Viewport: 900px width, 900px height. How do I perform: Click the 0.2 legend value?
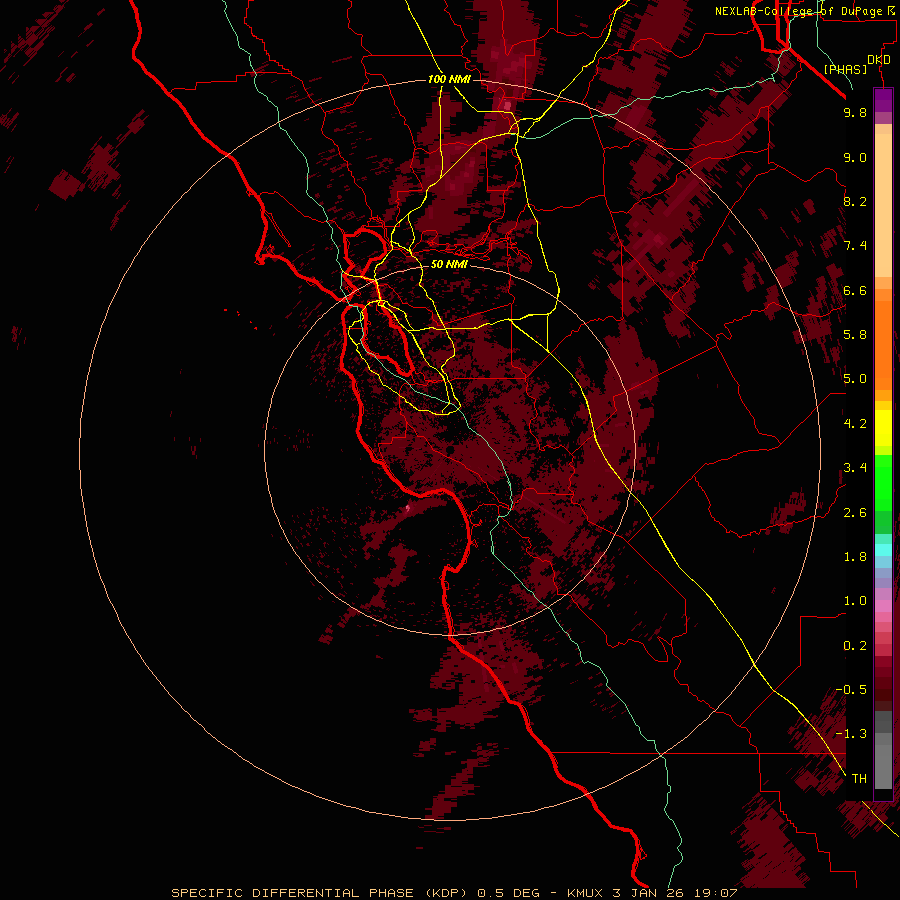tap(855, 646)
